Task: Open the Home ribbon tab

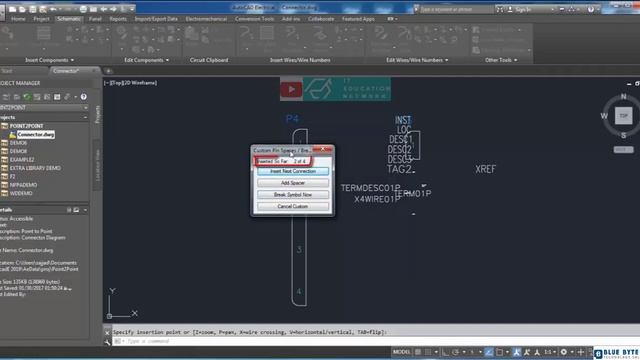Action: [18, 19]
